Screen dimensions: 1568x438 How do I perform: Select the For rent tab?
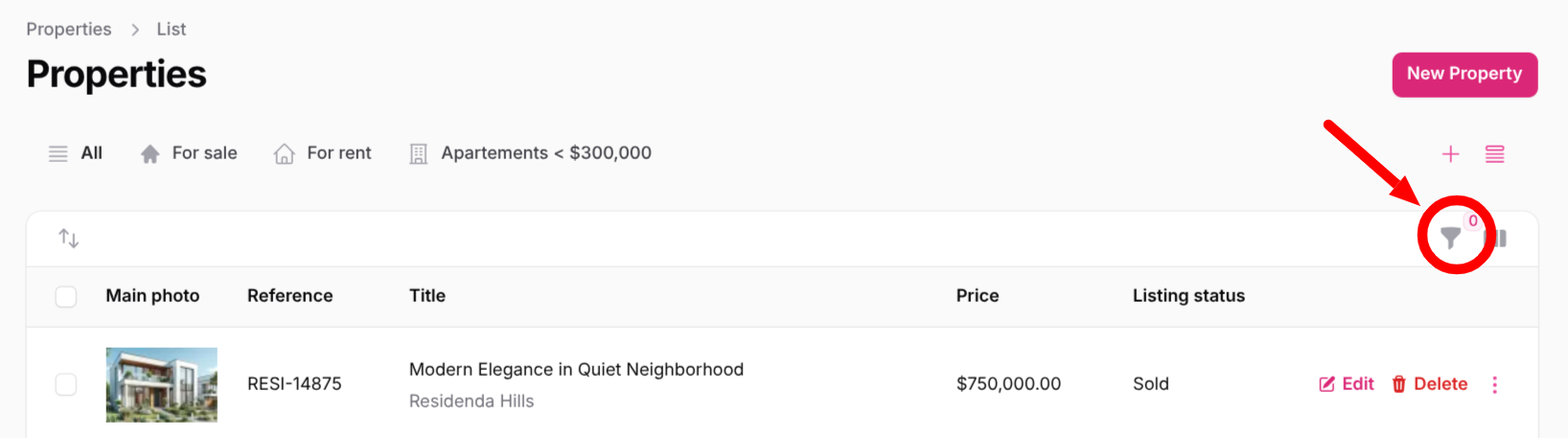pos(323,153)
